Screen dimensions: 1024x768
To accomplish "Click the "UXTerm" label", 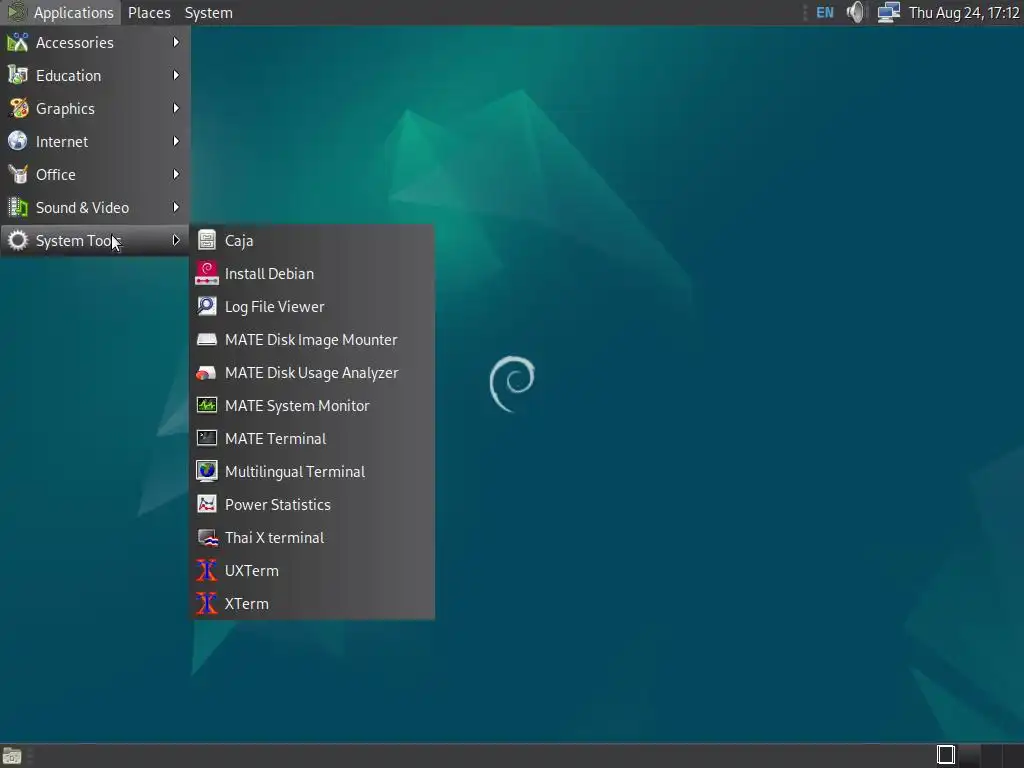I will click(x=251, y=570).
